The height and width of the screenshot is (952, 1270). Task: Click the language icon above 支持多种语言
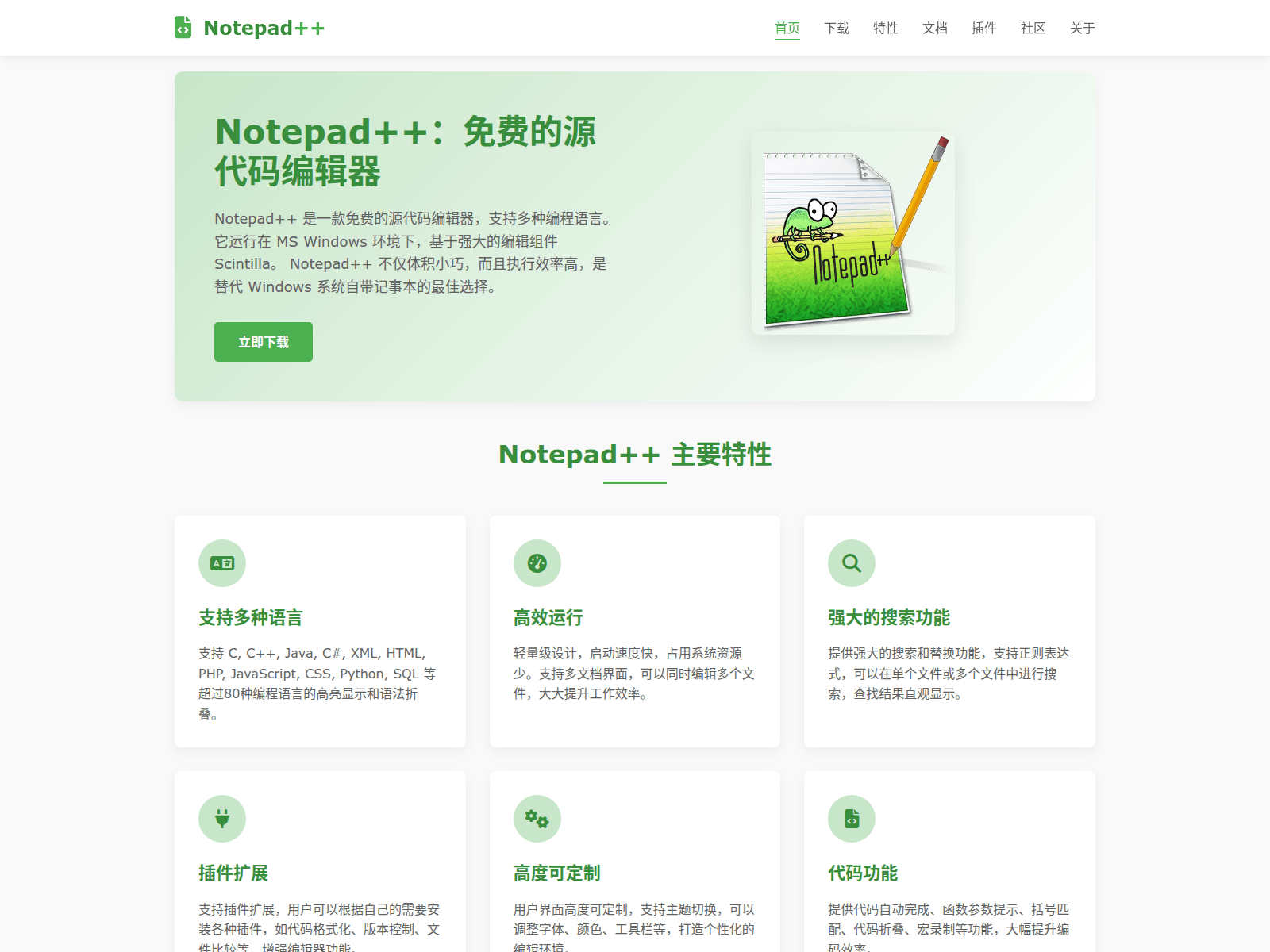[x=222, y=563]
